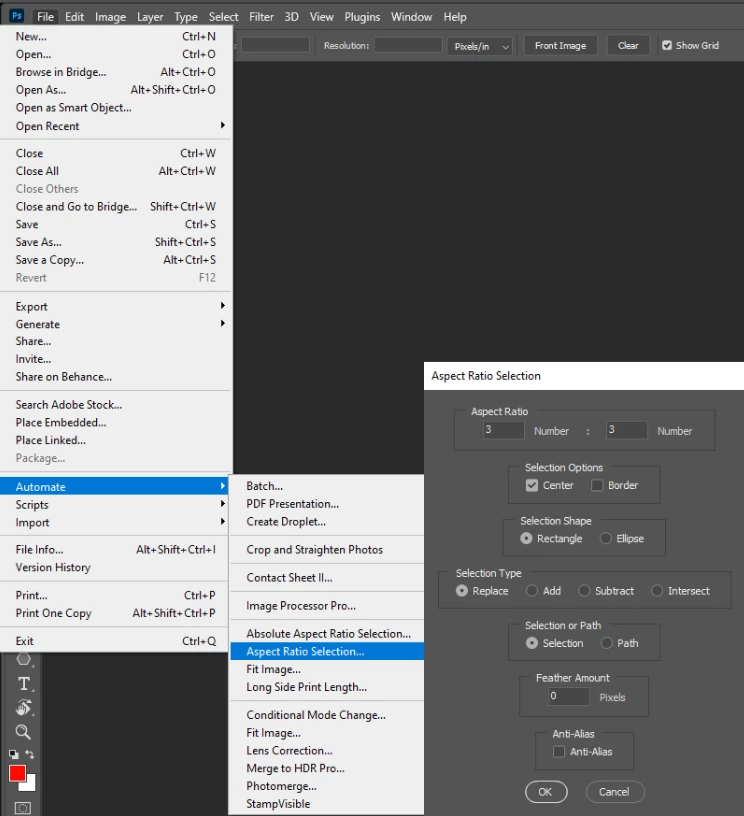744x816 pixels.
Task: Choose the Path output radio button
Action: click(x=607, y=643)
